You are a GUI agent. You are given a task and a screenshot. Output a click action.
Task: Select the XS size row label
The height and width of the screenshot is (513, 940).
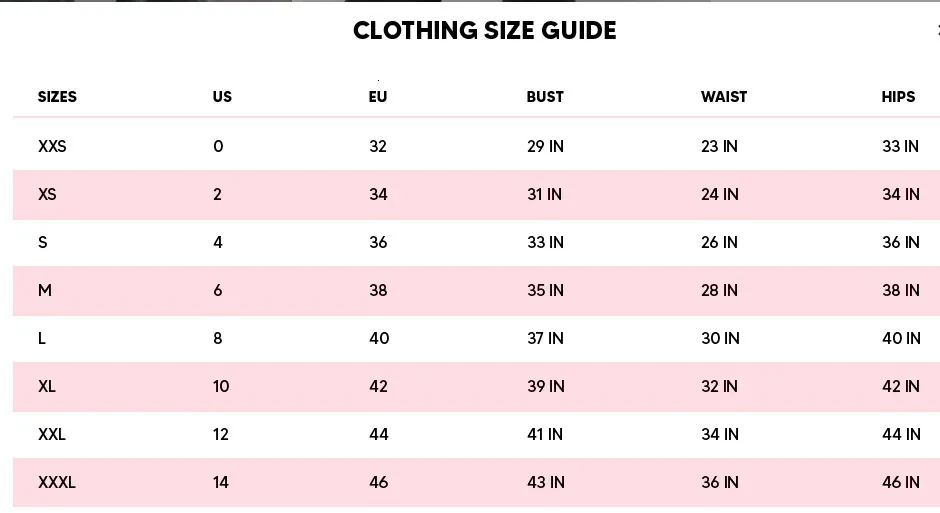click(47, 194)
